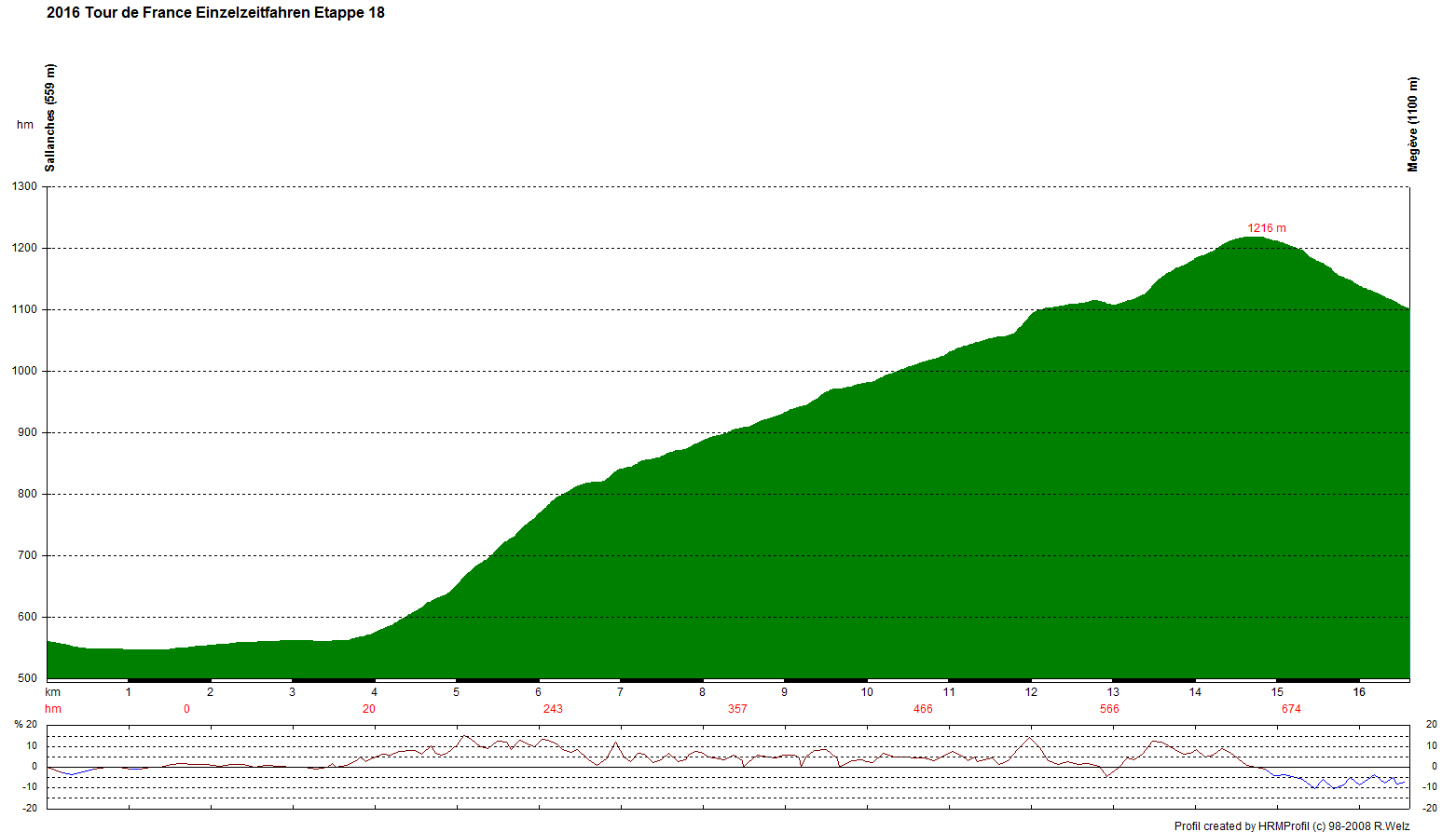The height and width of the screenshot is (832, 1456).
Task: Select kilometer 7 on the distance axis
Action: click(621, 692)
